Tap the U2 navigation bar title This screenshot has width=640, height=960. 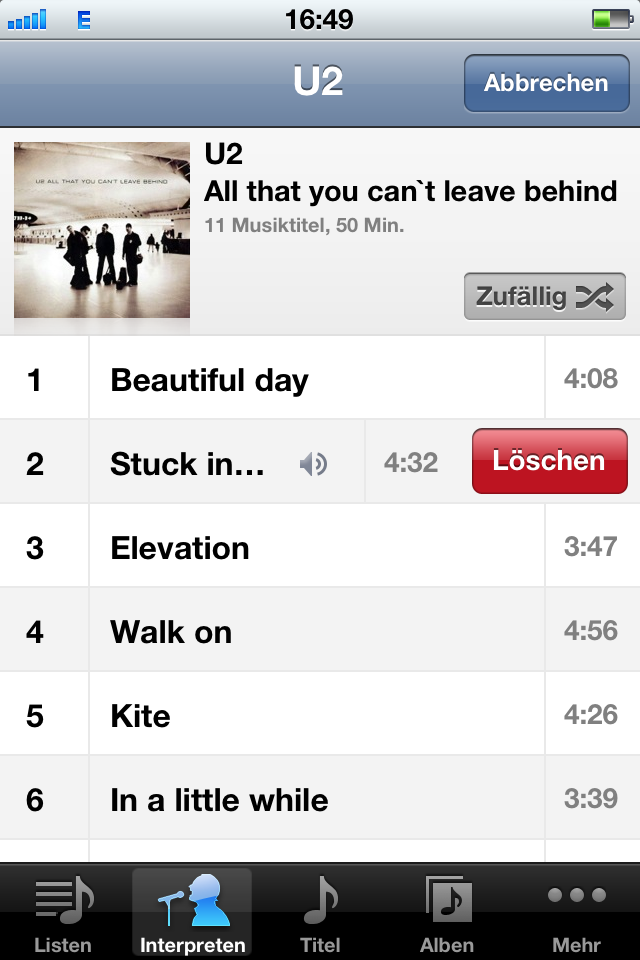coord(318,81)
